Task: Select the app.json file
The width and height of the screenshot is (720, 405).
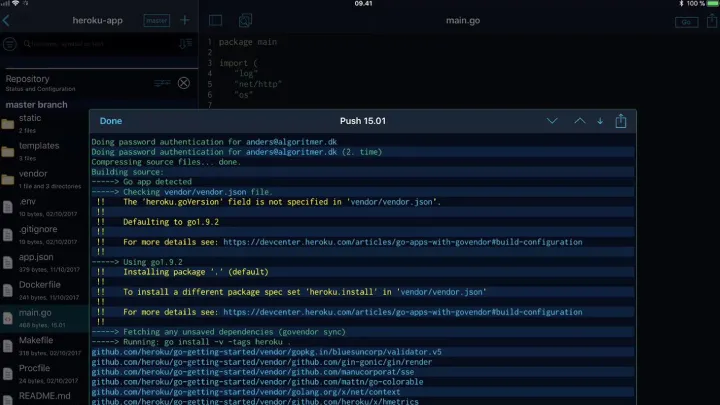Action: 45,263
